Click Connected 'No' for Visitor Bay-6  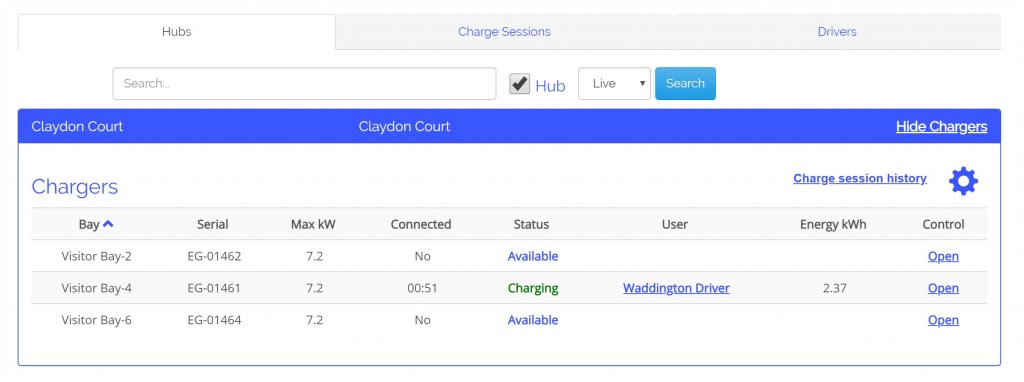tap(423, 320)
